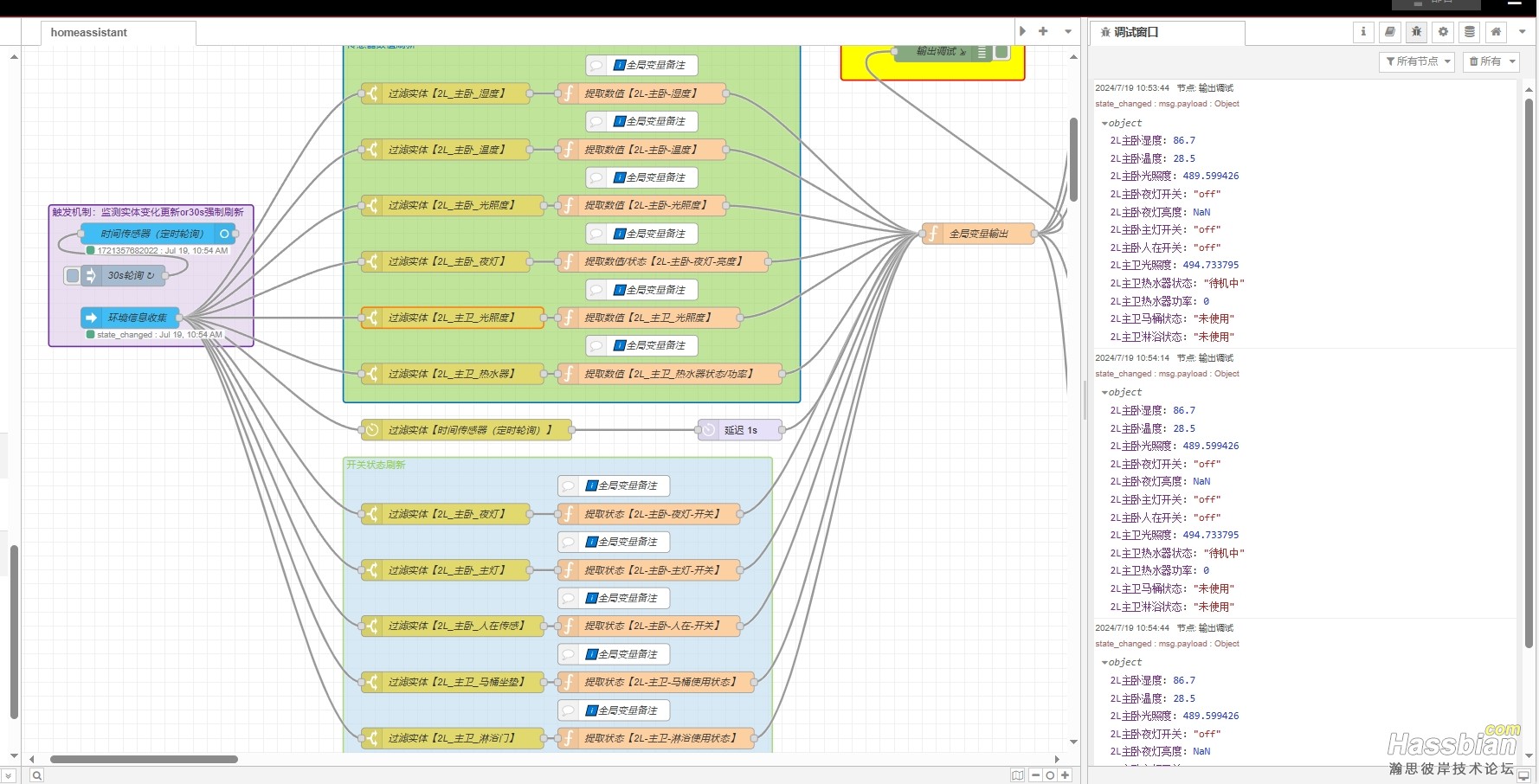Open the flow tab list dropdown arrow

[x=1068, y=31]
